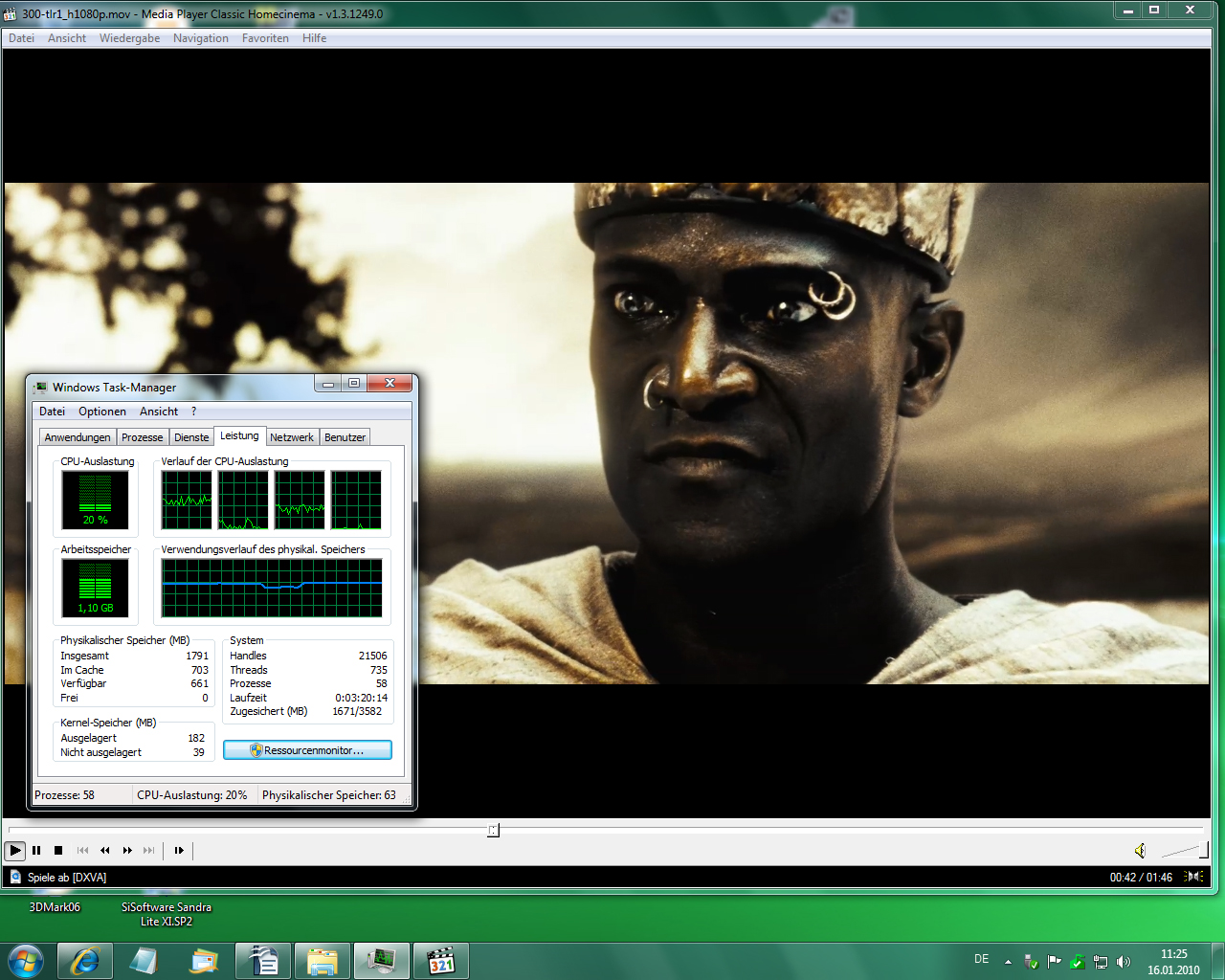Open the Datei menu in Media Player Classic
1225x980 pixels.
(x=21, y=38)
